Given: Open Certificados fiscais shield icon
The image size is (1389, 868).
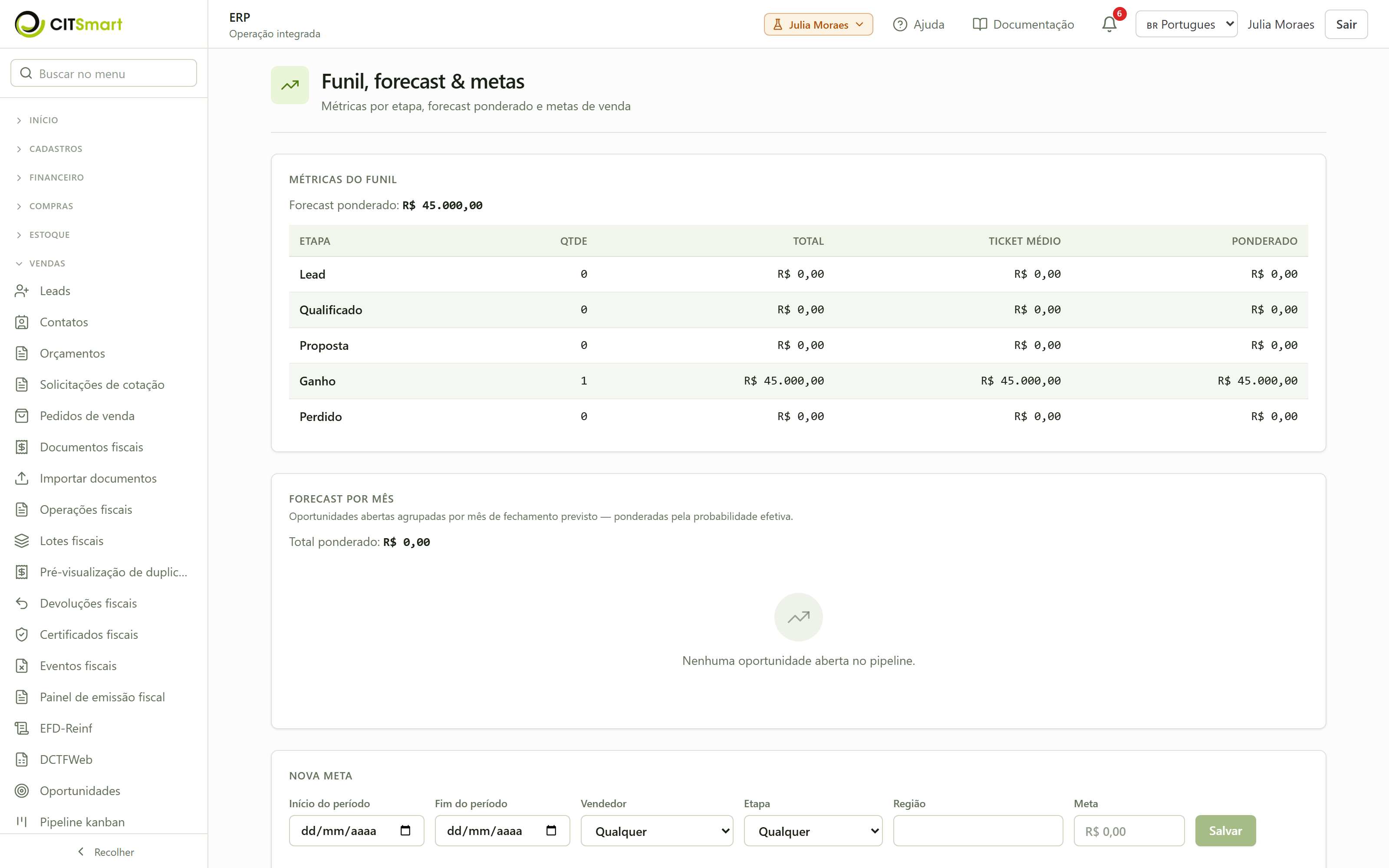Looking at the screenshot, I should (x=22, y=635).
